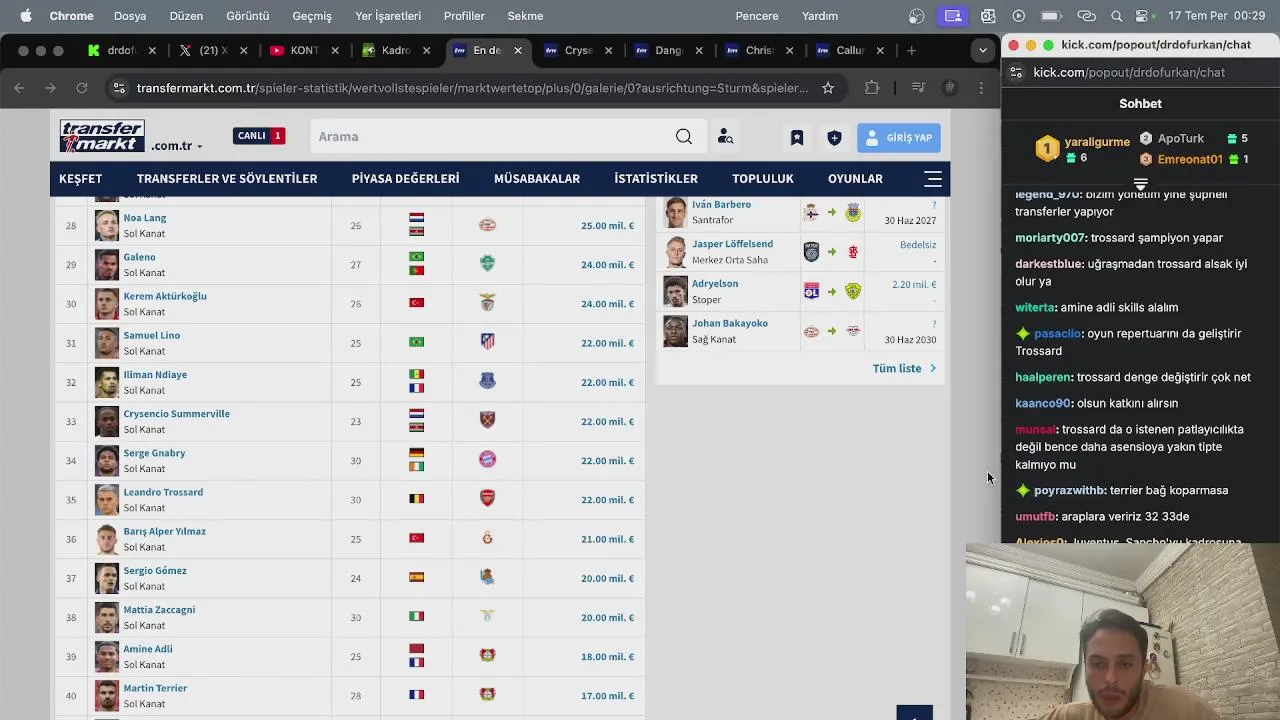Open a new Chrome tab with plus

click(x=911, y=50)
